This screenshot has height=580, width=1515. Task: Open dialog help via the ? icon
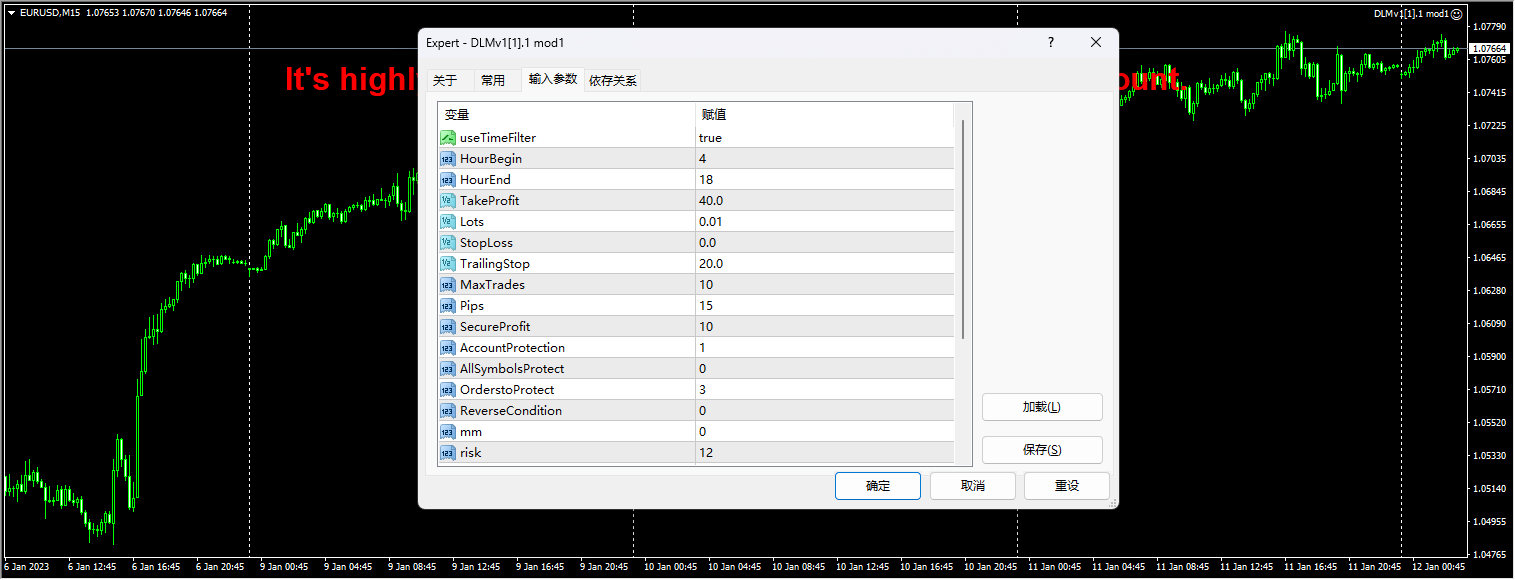coord(1050,42)
